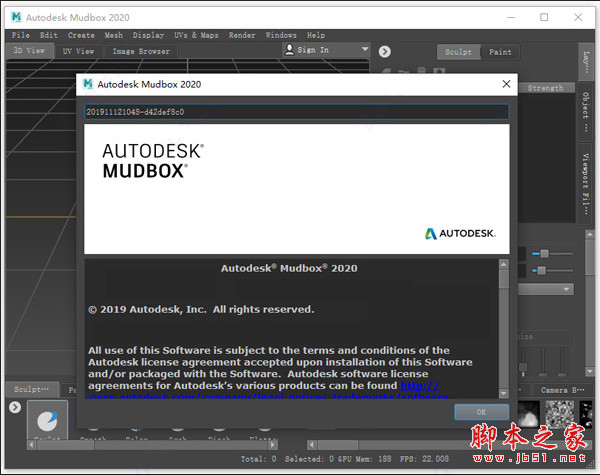
Task: Open the Sign In dropdown
Action: tap(326, 50)
